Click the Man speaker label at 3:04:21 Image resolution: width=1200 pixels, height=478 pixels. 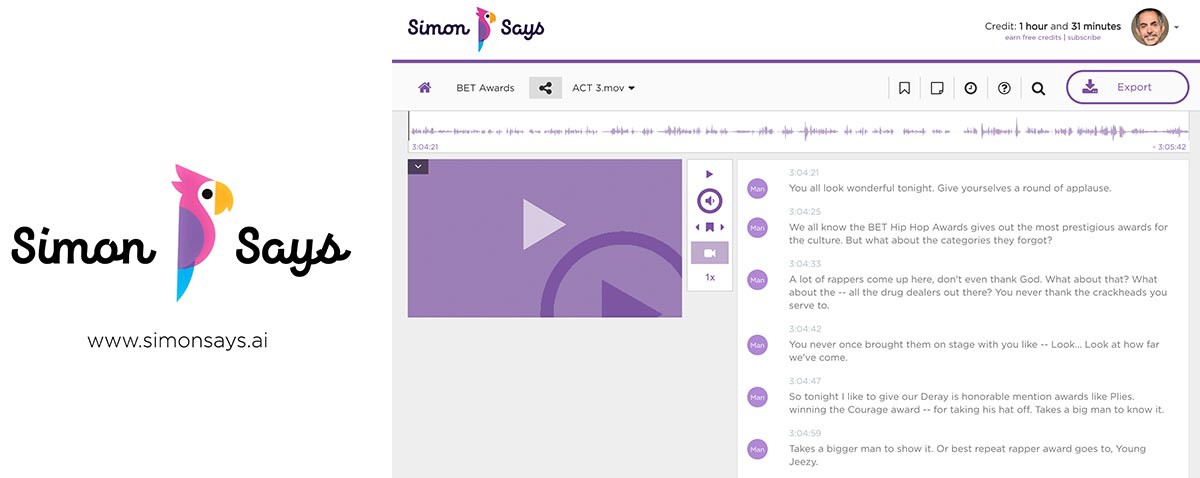tap(757, 188)
